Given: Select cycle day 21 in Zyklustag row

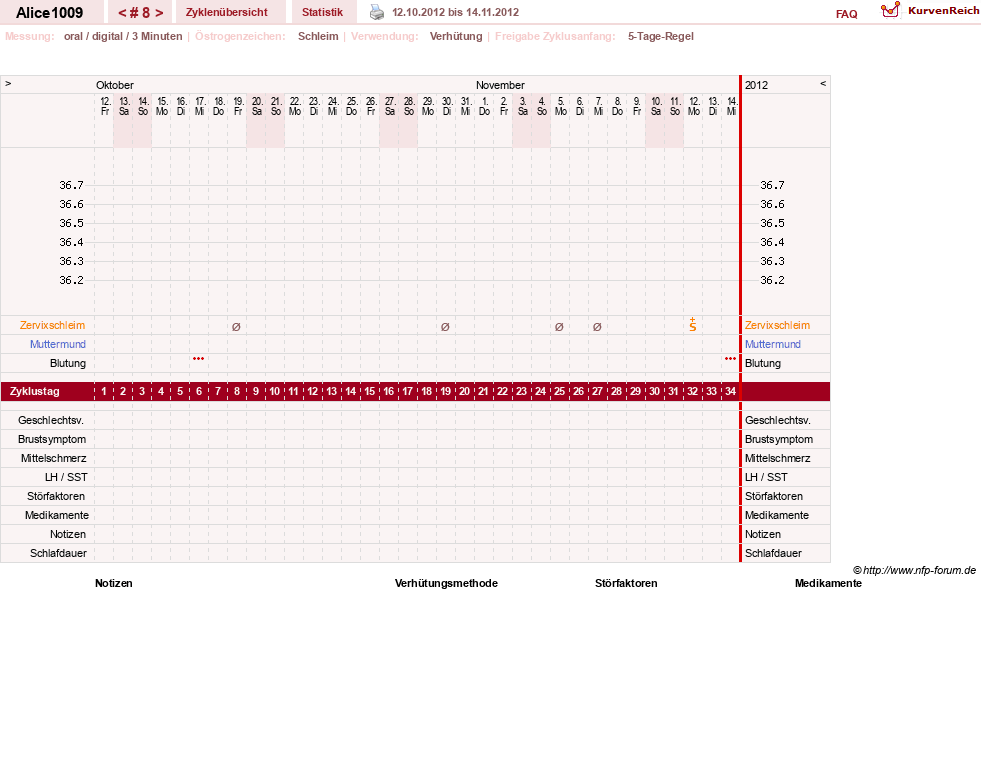Looking at the screenshot, I should [x=483, y=392].
